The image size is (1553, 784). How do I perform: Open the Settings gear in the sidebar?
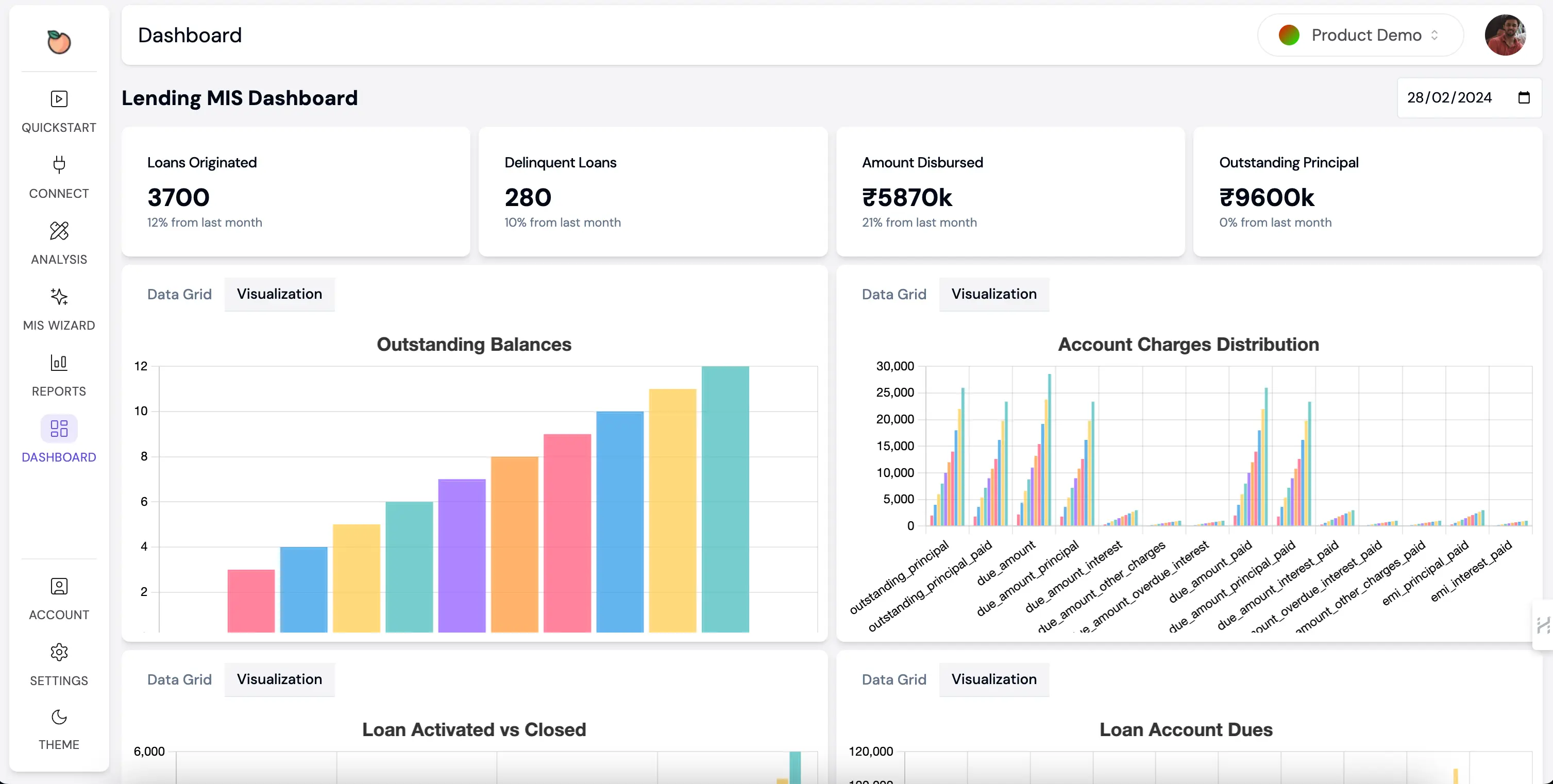pos(58,664)
